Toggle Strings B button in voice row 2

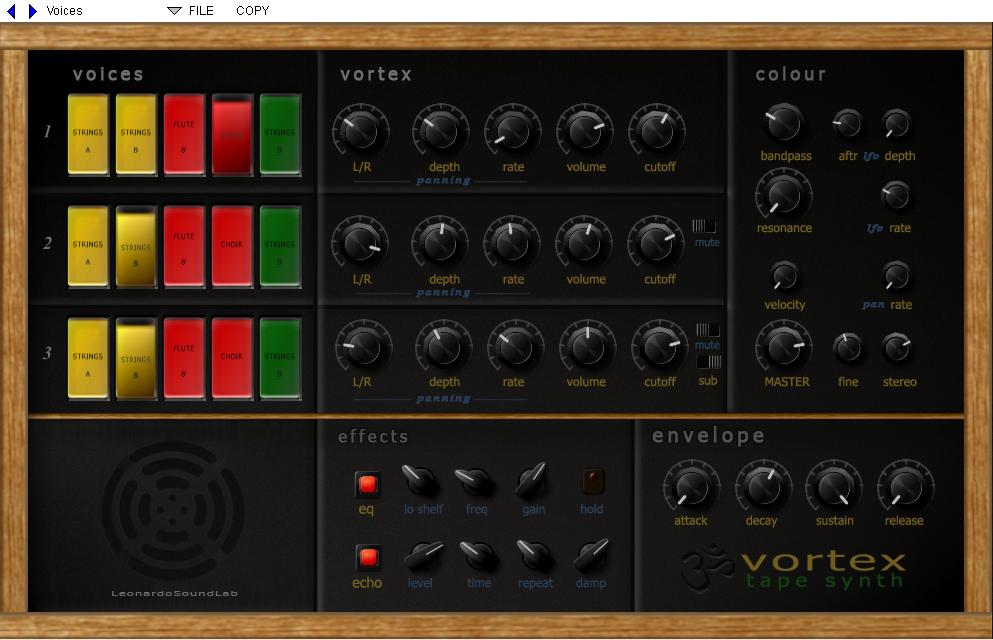[136, 246]
